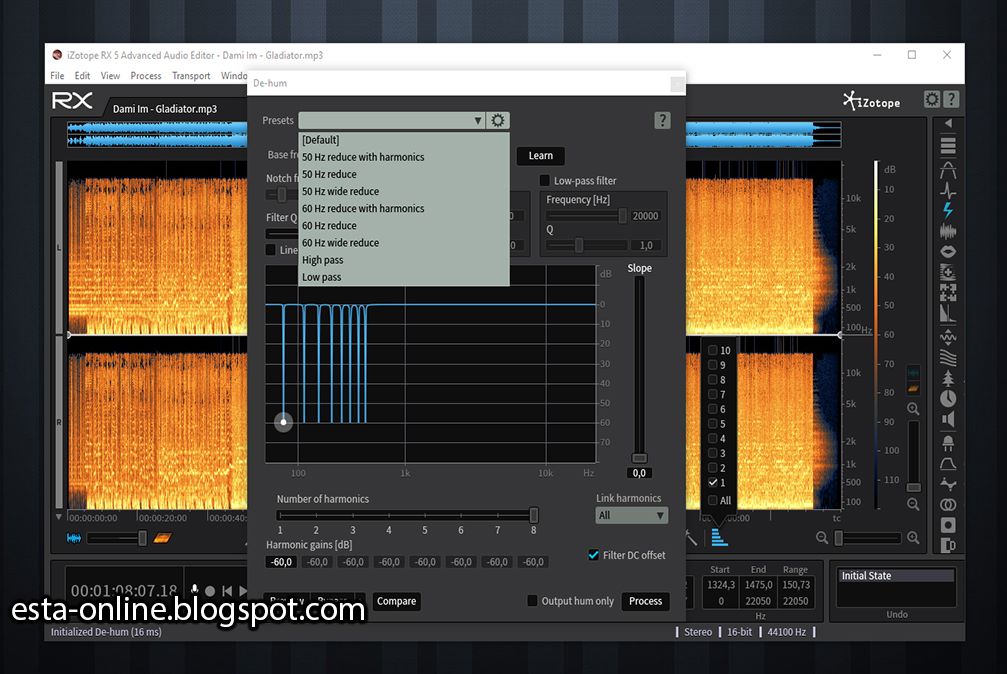Open the File menu
The height and width of the screenshot is (674, 1007).
[57, 76]
